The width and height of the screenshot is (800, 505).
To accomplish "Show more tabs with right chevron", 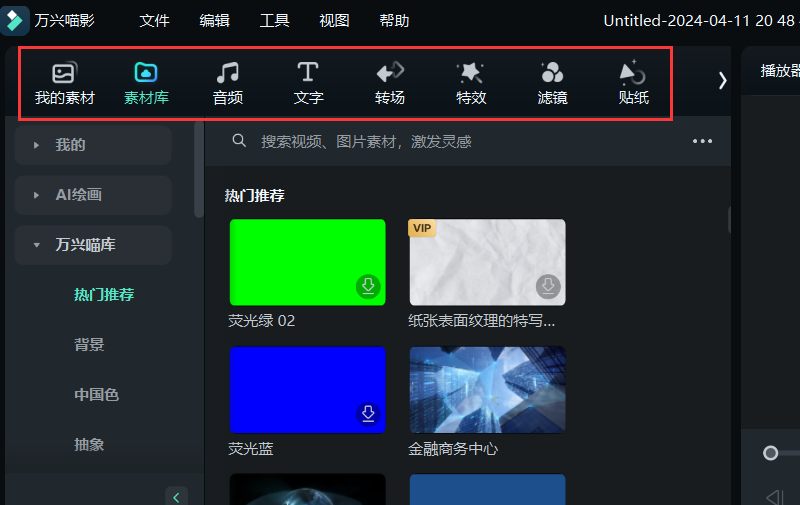I will click(722, 81).
